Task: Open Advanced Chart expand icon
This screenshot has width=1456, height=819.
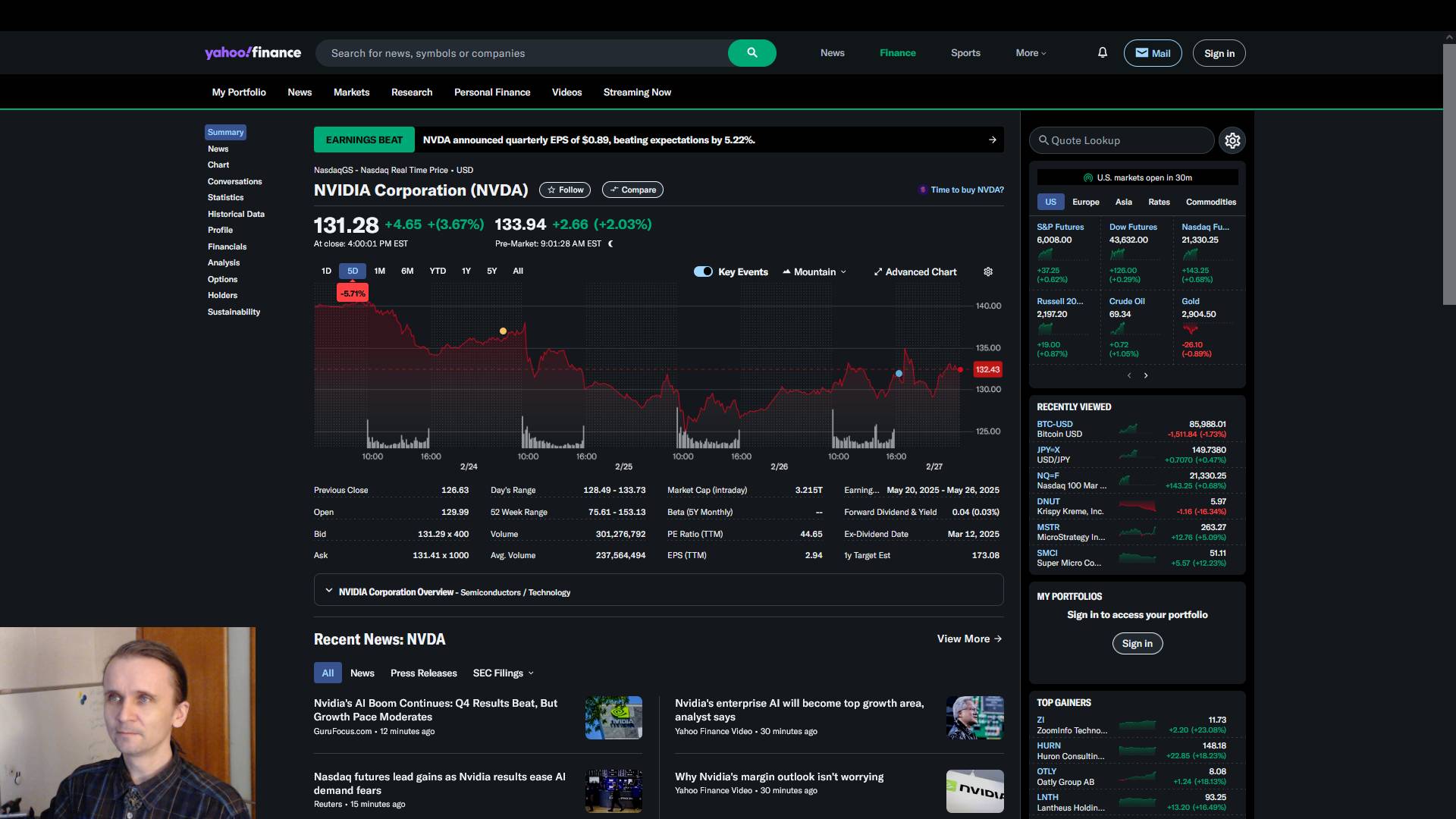Action: (x=878, y=272)
